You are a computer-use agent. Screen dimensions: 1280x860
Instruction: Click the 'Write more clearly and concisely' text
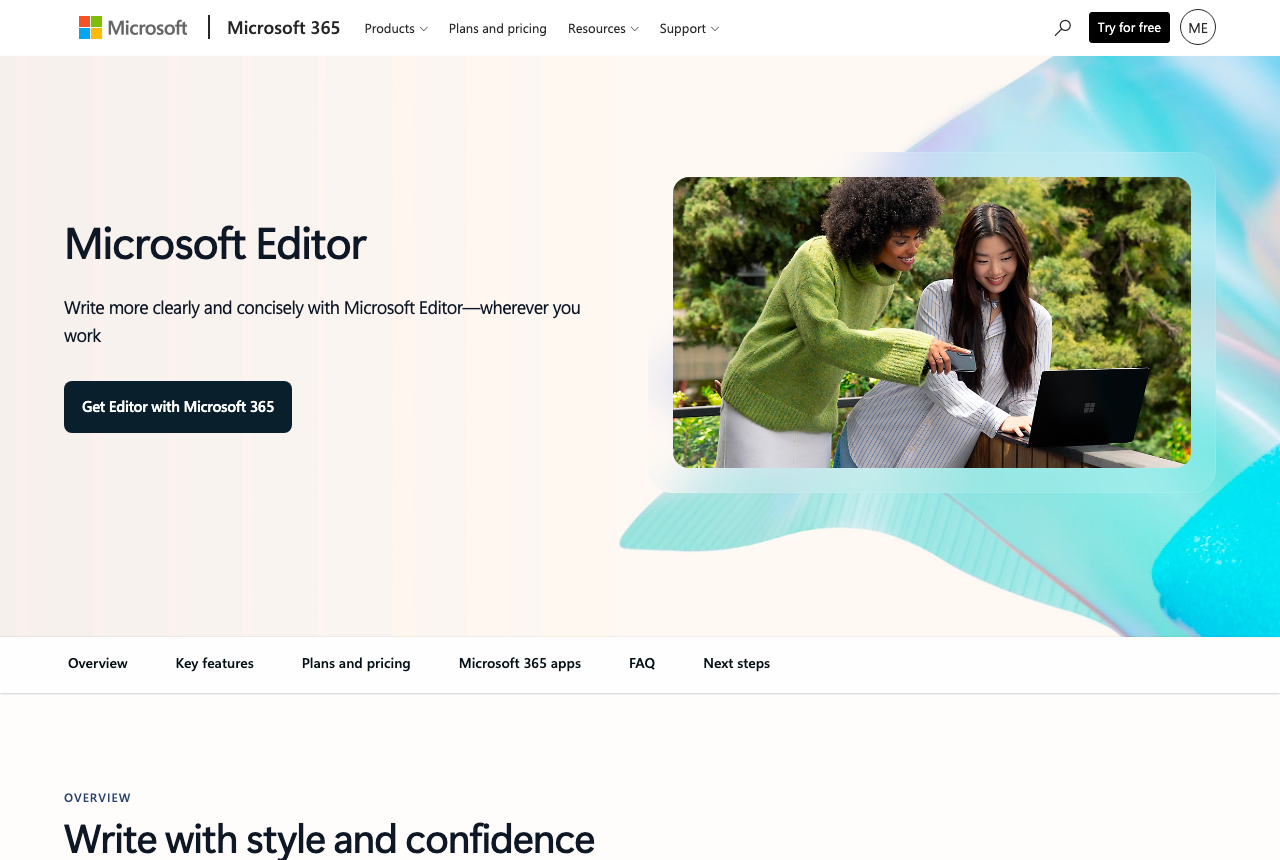pos(322,321)
